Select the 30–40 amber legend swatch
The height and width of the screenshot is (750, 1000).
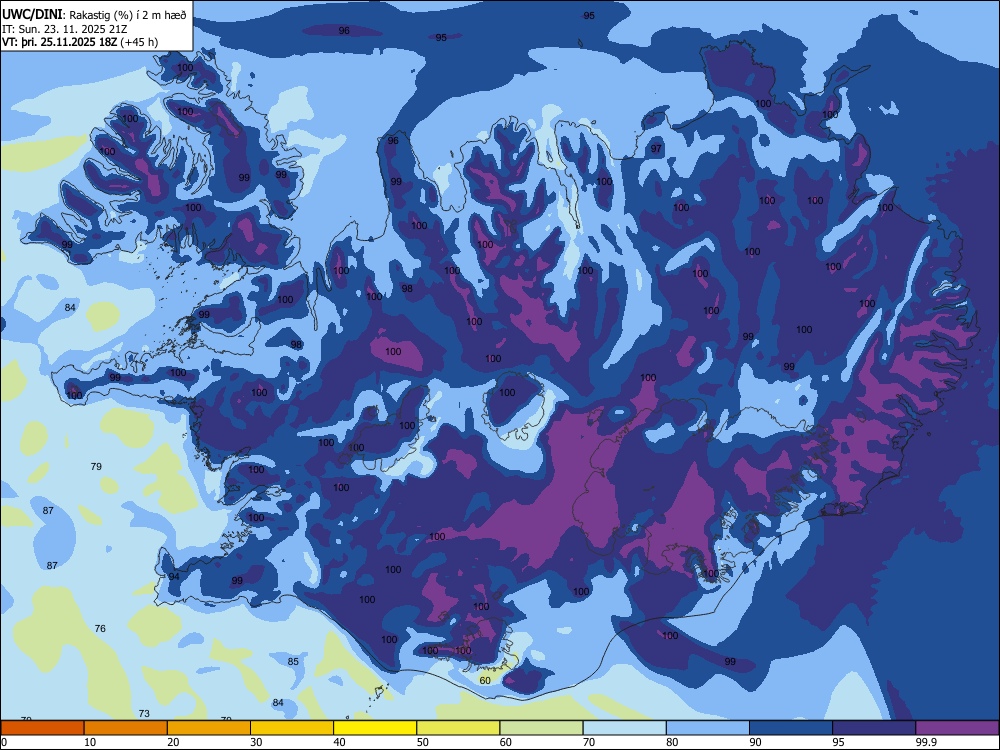(x=291, y=728)
